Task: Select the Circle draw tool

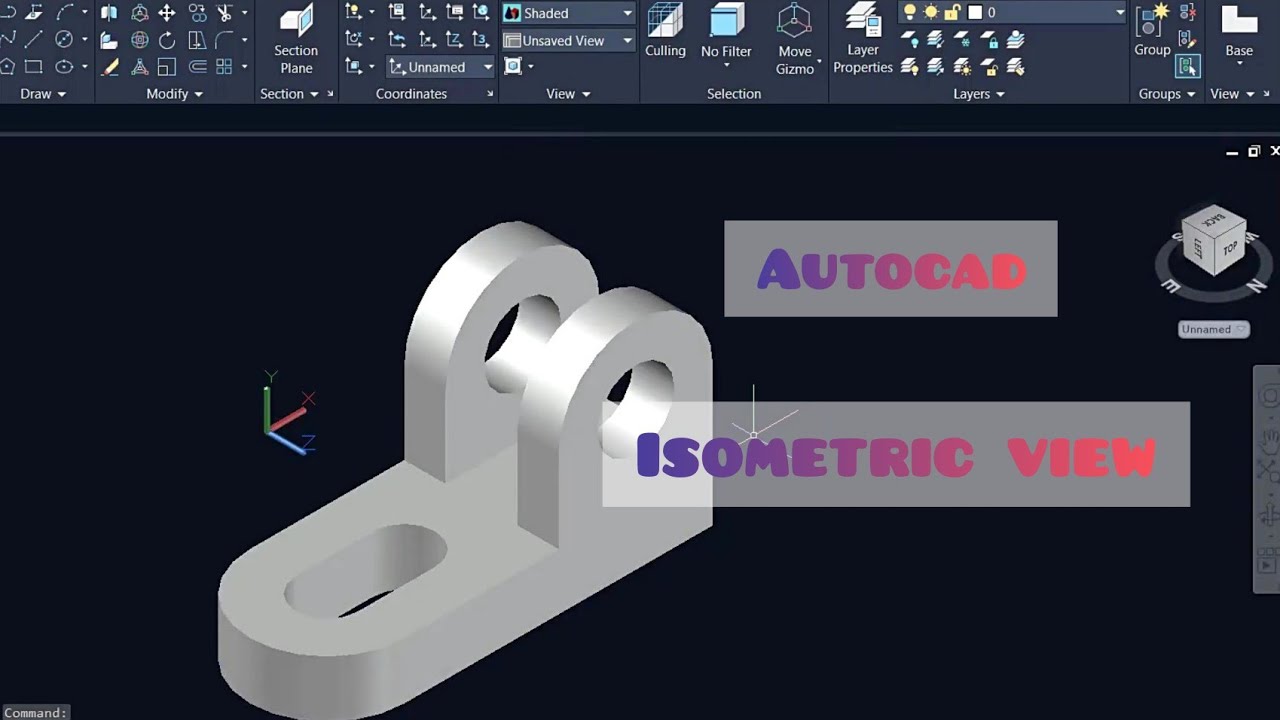Action: click(x=64, y=40)
